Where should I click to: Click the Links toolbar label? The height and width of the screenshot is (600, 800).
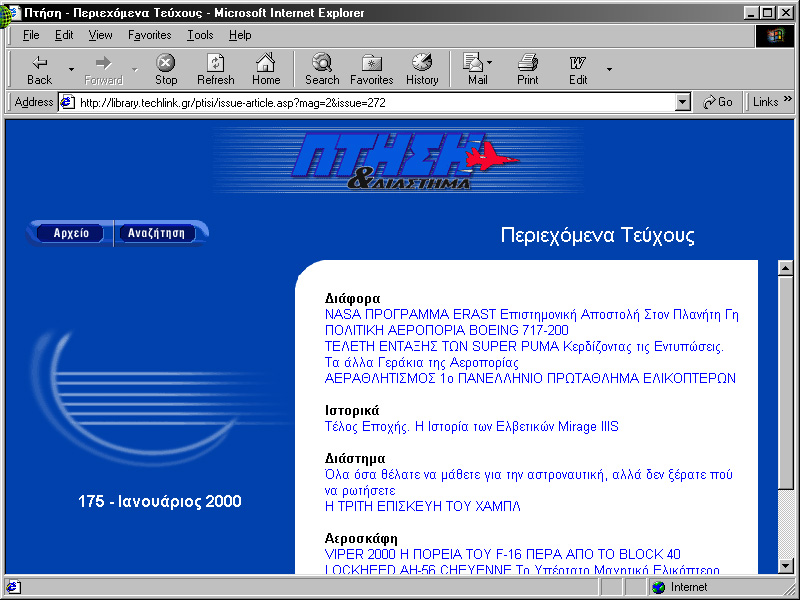pos(765,102)
